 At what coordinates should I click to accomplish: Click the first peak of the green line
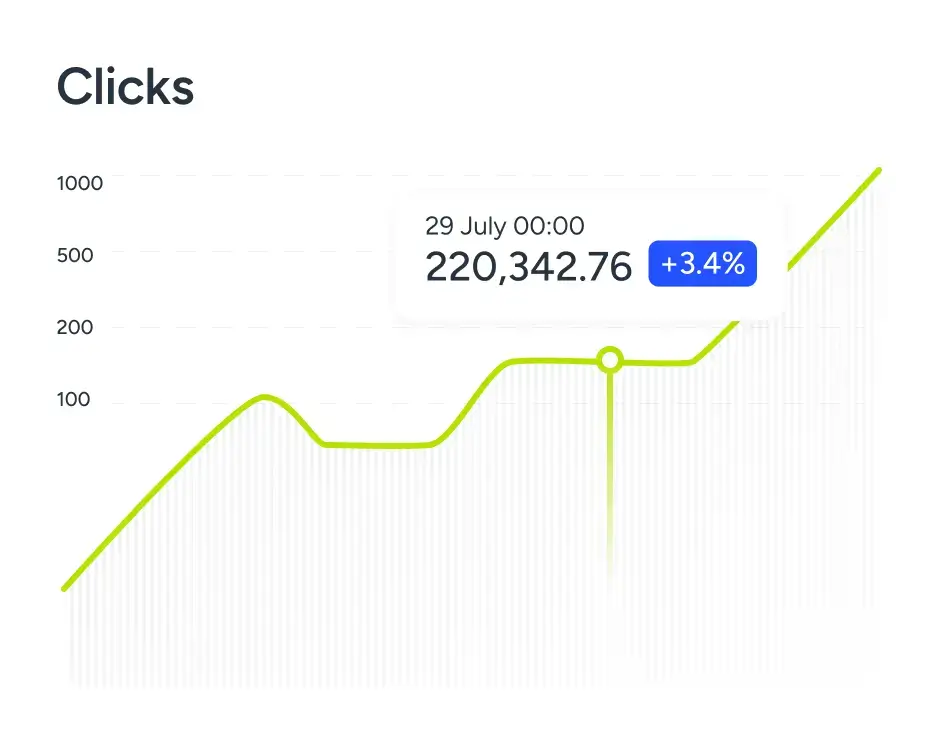(264, 397)
